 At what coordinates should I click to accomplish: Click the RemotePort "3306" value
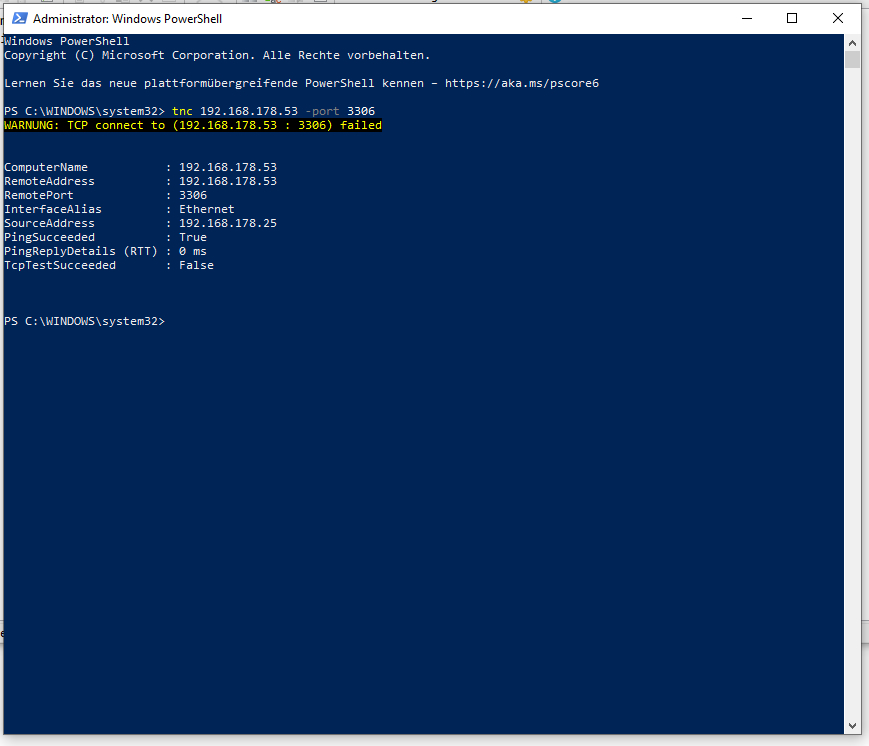pos(193,195)
